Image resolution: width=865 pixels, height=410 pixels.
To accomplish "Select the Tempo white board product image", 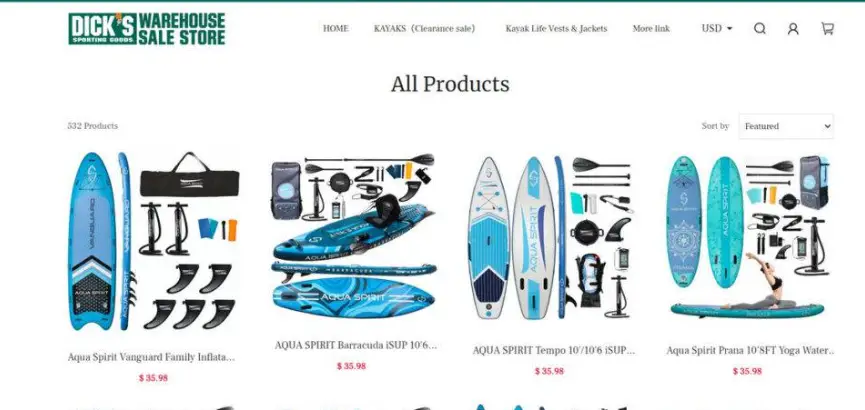I will click(x=549, y=238).
